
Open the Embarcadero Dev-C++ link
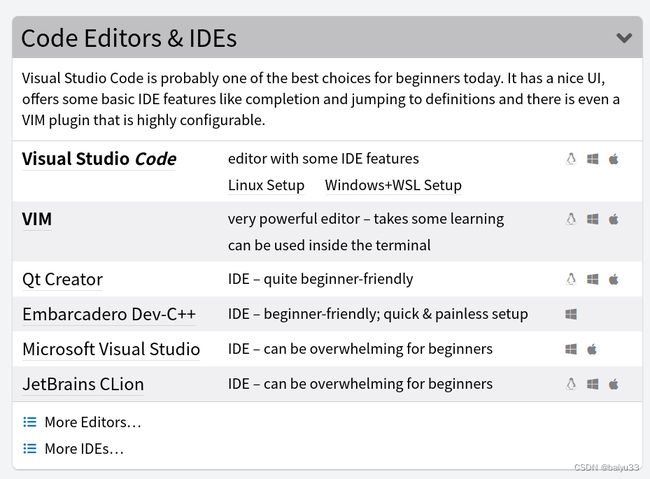click(109, 314)
